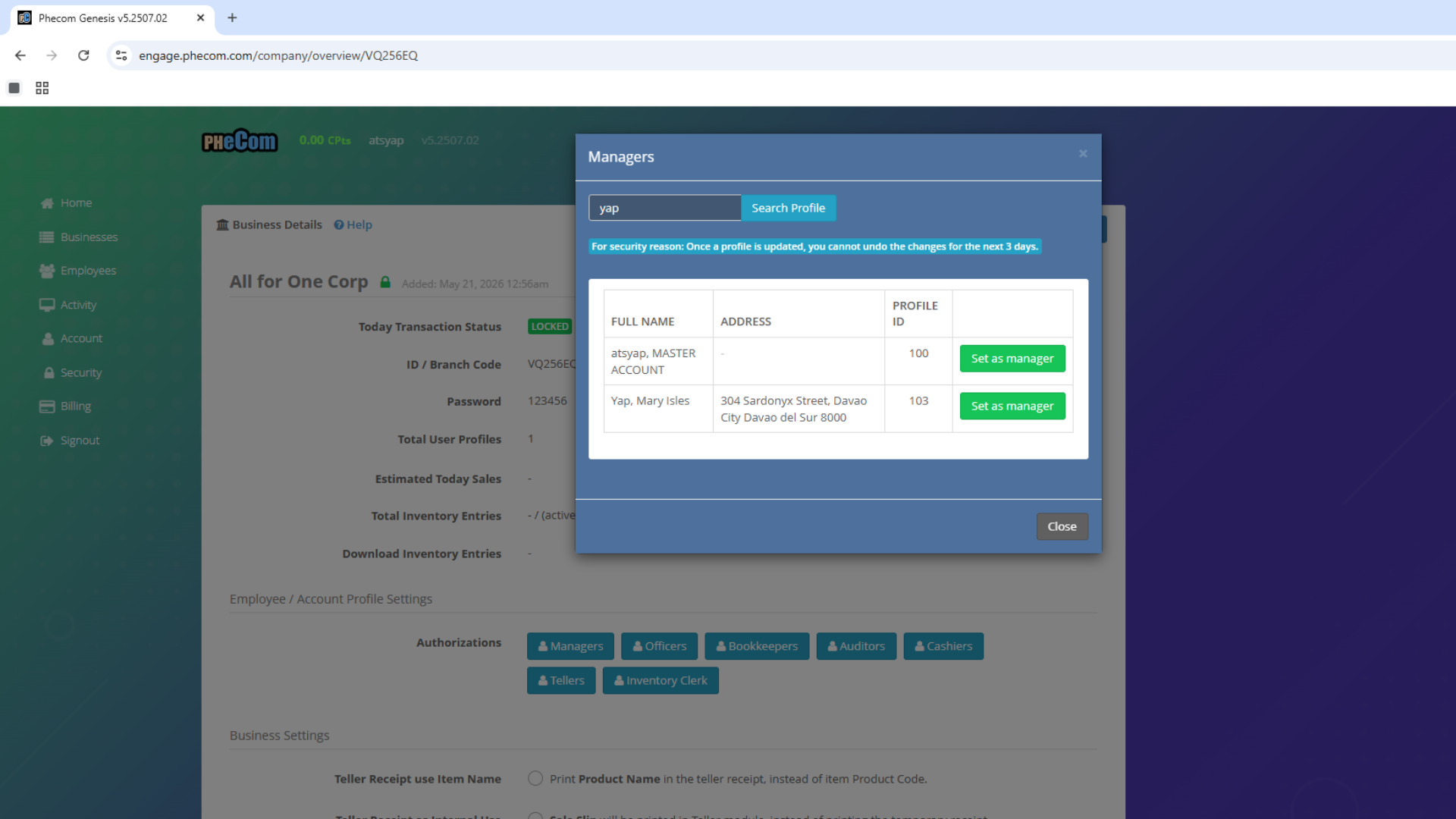Open Employees from the sidebar menu
The width and height of the screenshot is (1456, 819).
coord(88,271)
